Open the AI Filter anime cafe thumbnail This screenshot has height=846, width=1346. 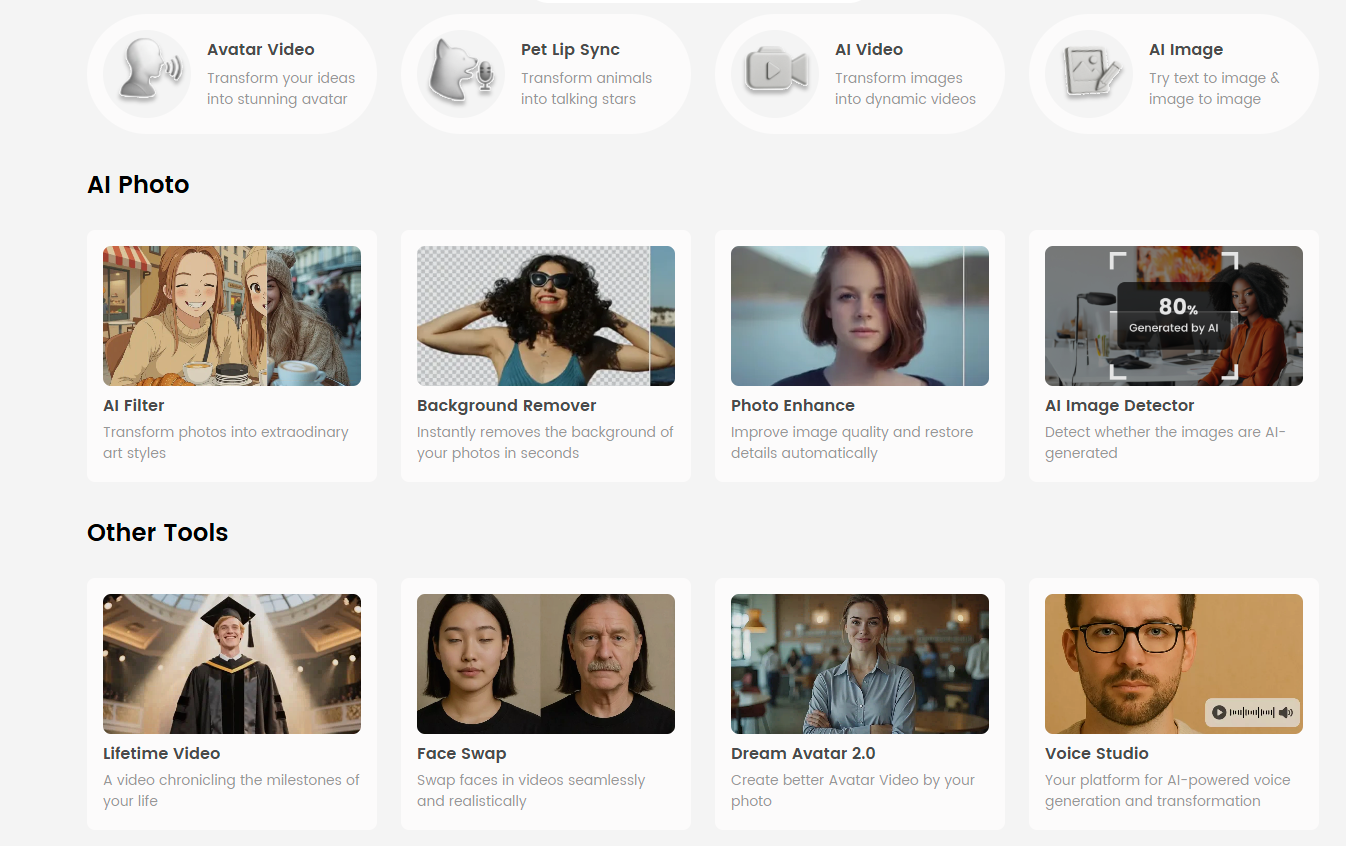[232, 316]
